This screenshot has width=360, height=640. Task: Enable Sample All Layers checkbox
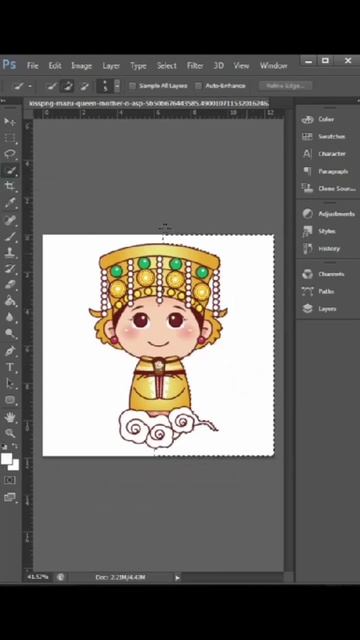point(132,86)
